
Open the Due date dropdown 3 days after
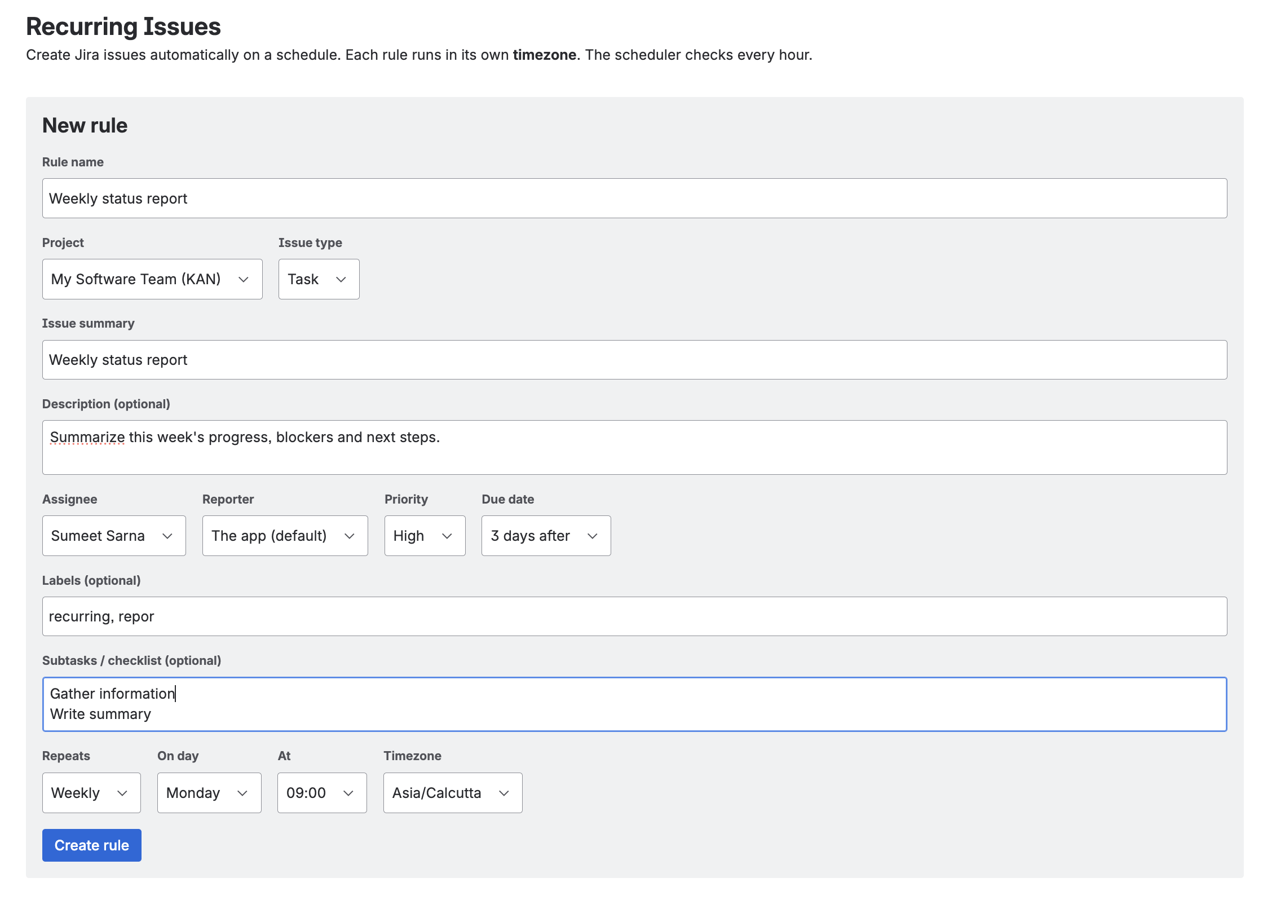pyautogui.click(x=546, y=536)
